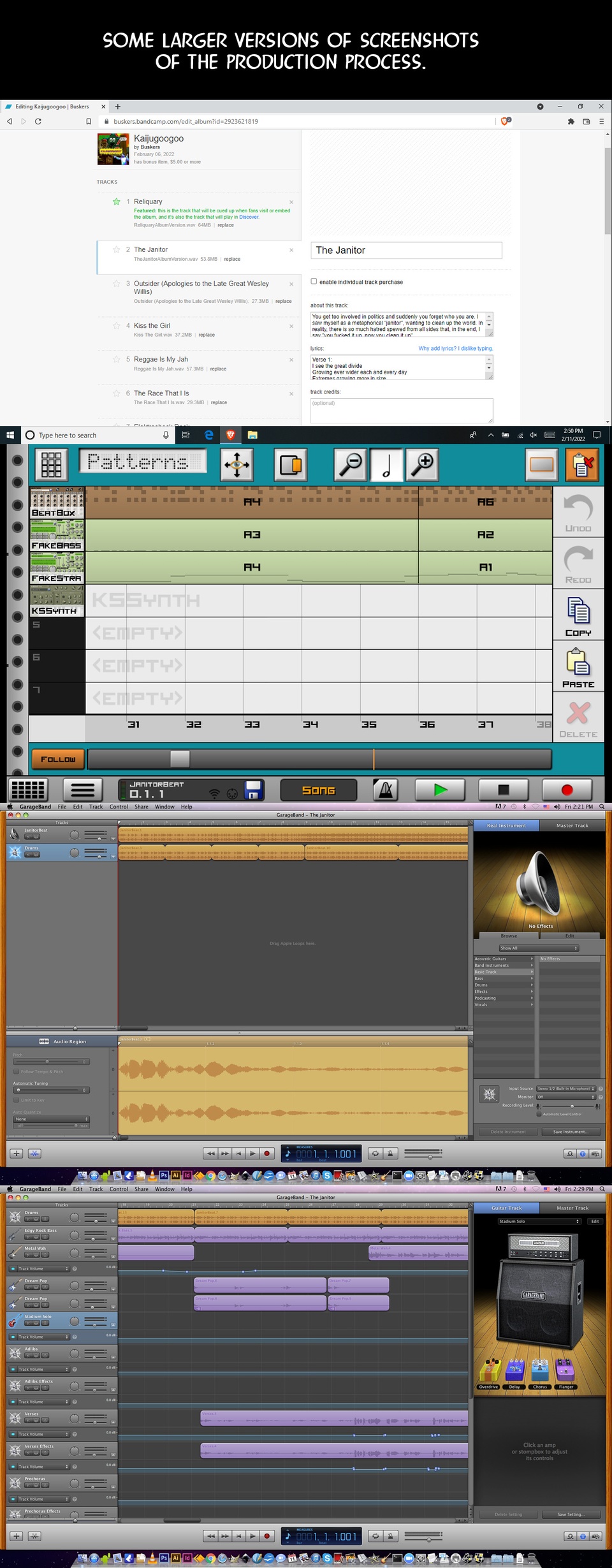Open the Show All dropdown in Real Instrument browser

(539, 948)
